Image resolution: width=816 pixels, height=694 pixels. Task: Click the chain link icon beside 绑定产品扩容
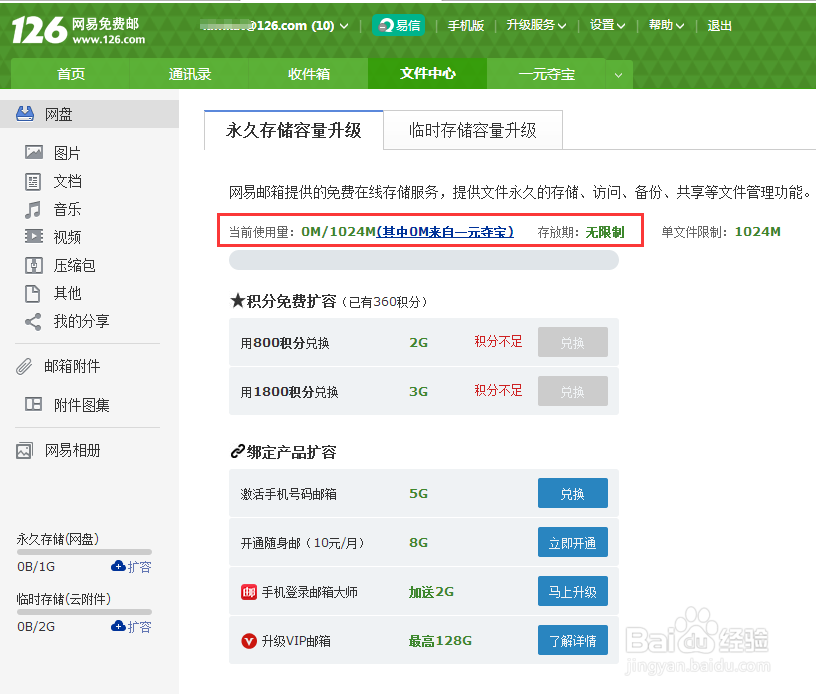(x=237, y=451)
